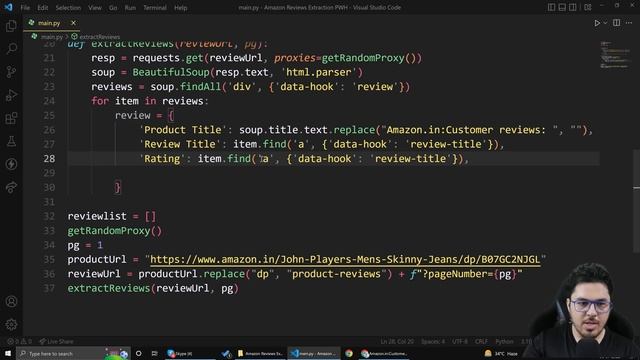Image resolution: width=640 pixels, height=360 pixels.
Task: Switch to the VS Code taskbar item
Action: click(313, 353)
